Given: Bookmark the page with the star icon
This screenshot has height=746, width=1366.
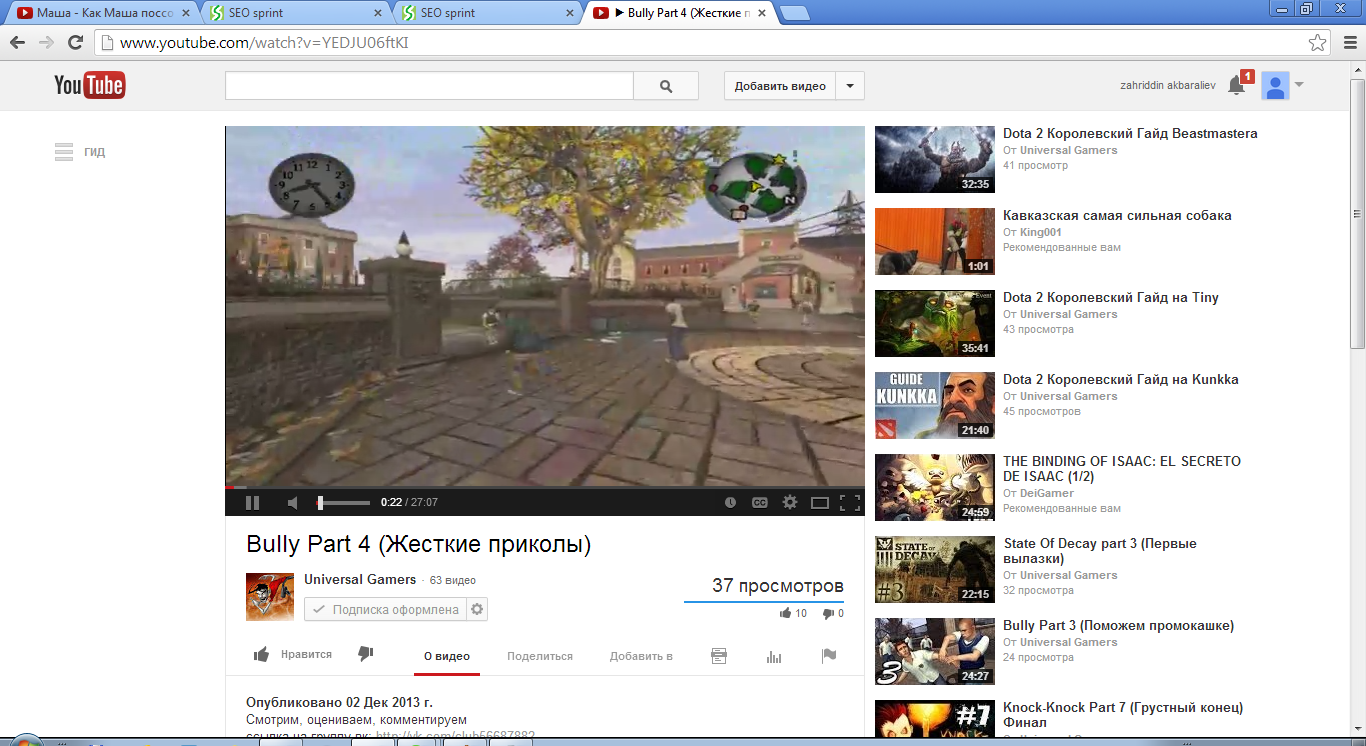Looking at the screenshot, I should (1318, 43).
